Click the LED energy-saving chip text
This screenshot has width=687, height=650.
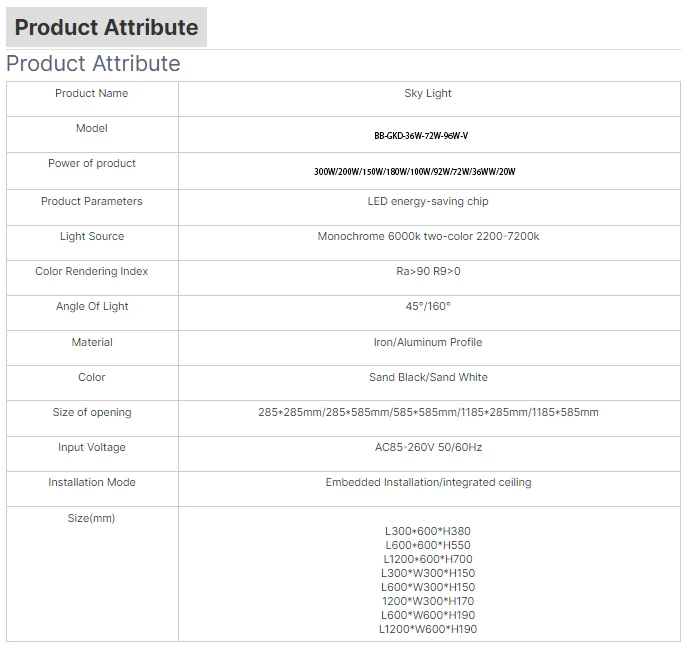428,202
